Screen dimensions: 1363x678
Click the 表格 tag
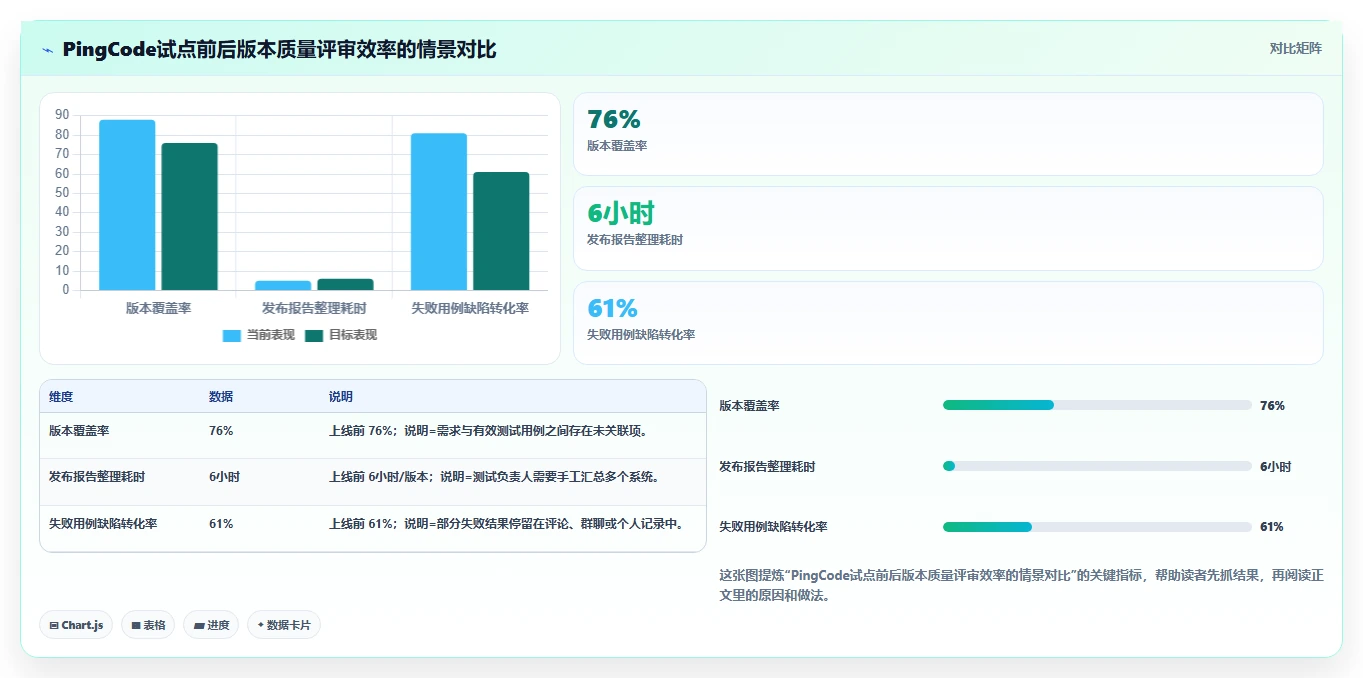[x=148, y=625]
